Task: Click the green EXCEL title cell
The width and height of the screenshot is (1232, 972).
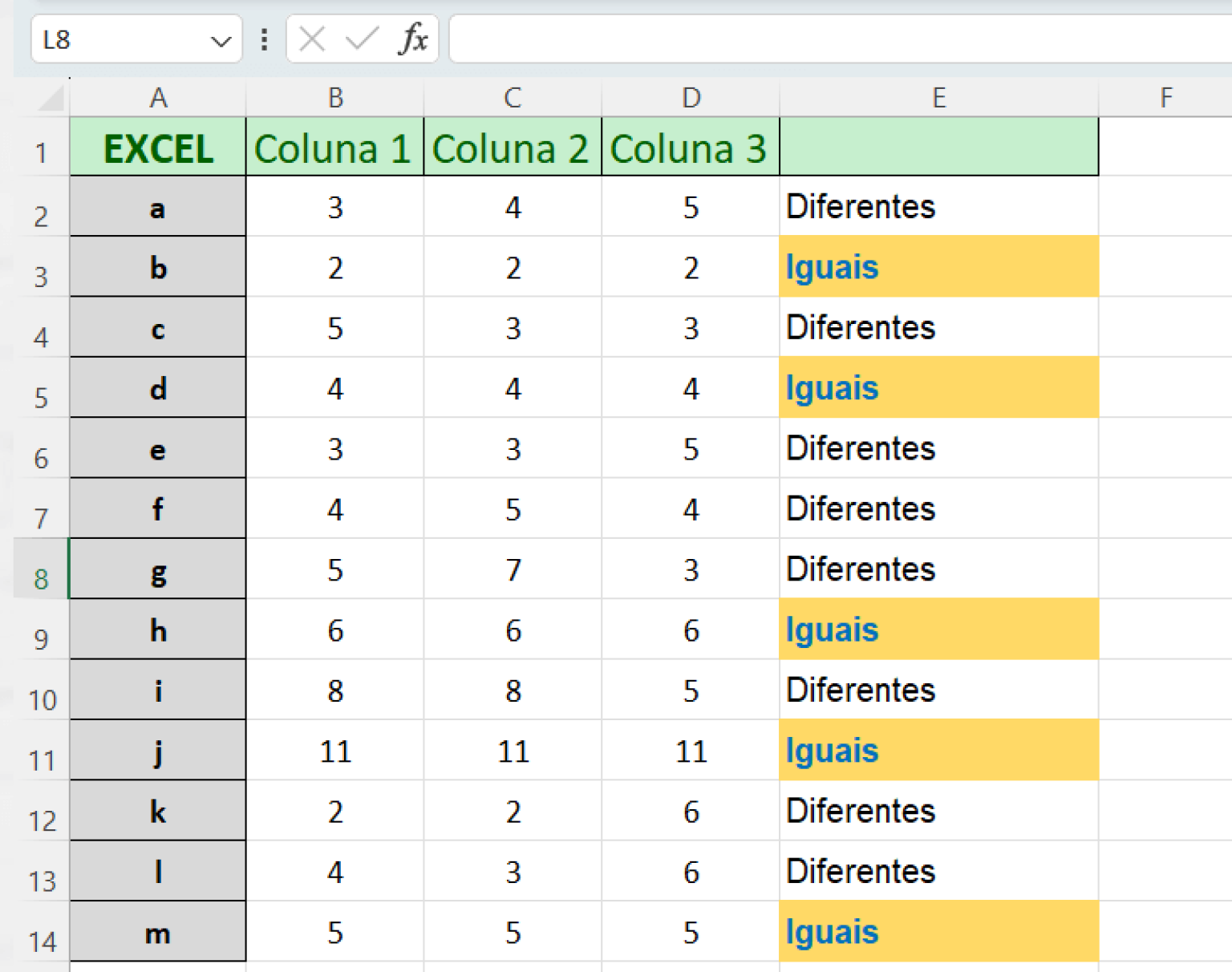Action: tap(158, 148)
